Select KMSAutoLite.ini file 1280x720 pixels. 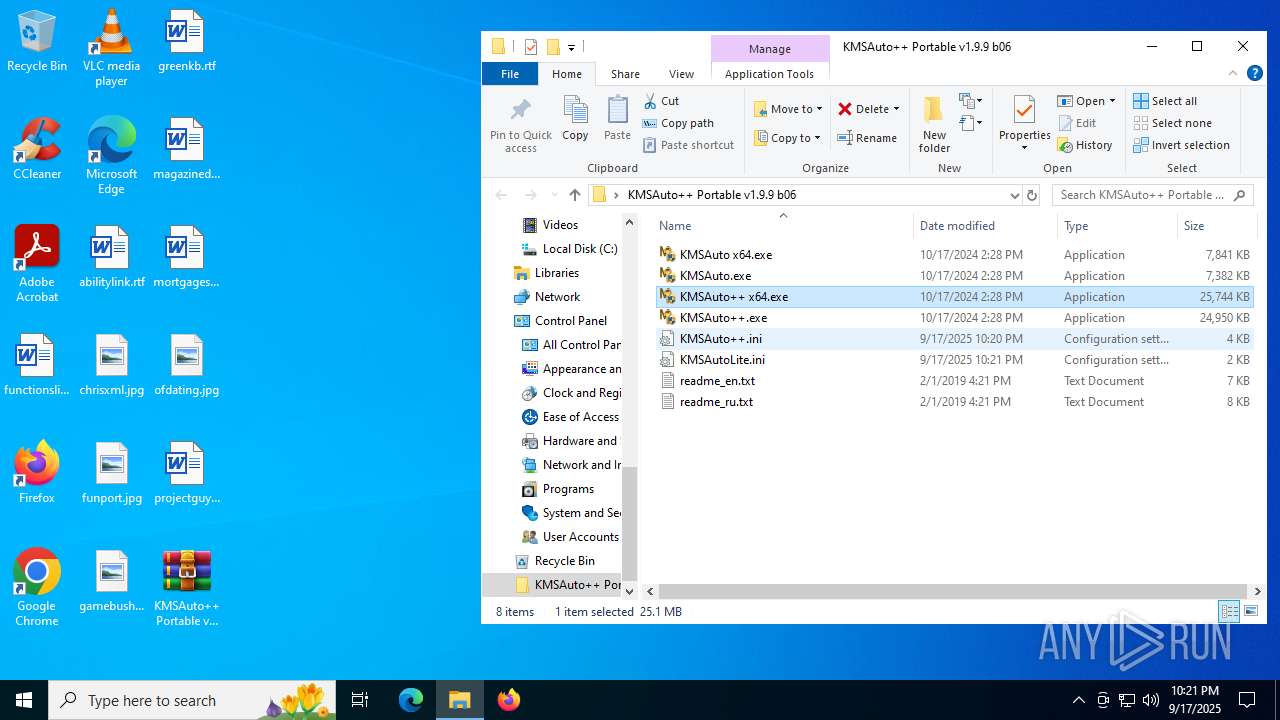(954, 360)
